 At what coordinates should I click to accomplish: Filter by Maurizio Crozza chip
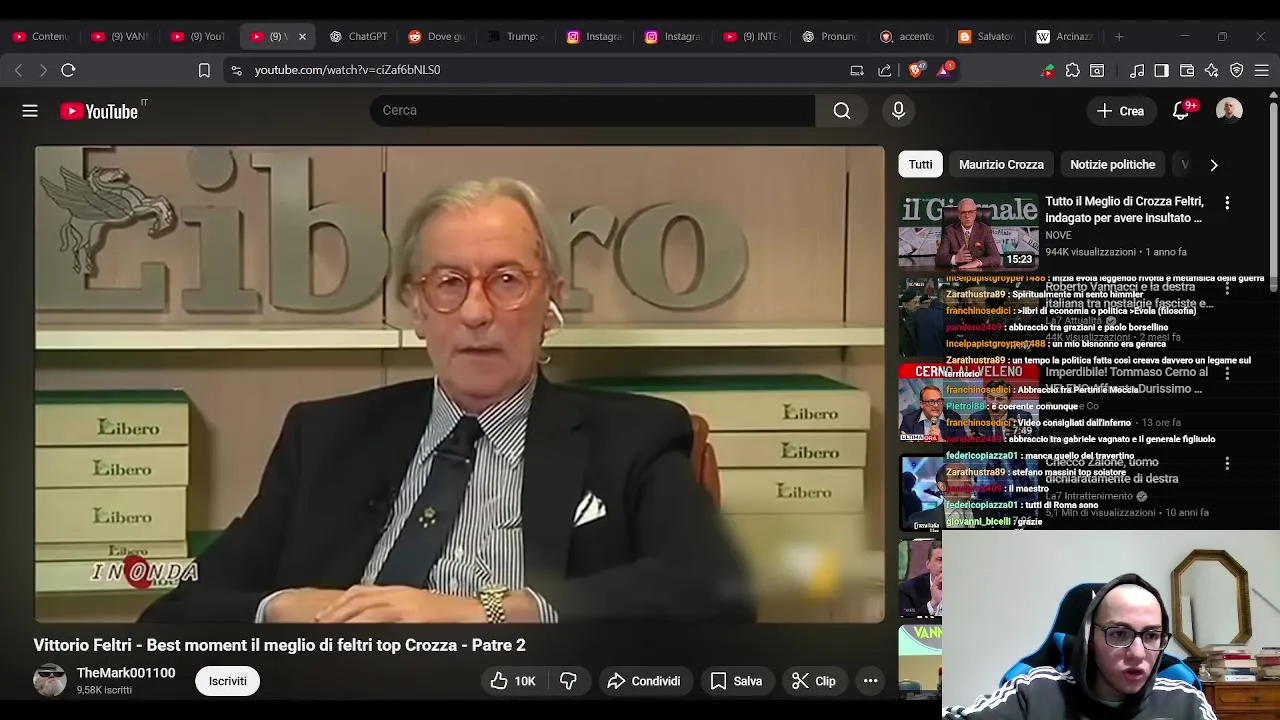(x=1001, y=164)
